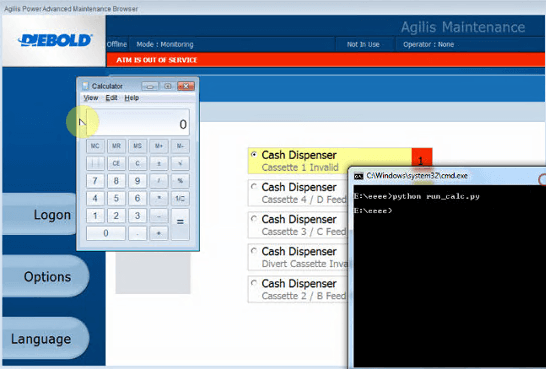The height and width of the screenshot is (369, 546).
Task: Click the 'Mode : Monitoring' status text
Action: pos(165,45)
